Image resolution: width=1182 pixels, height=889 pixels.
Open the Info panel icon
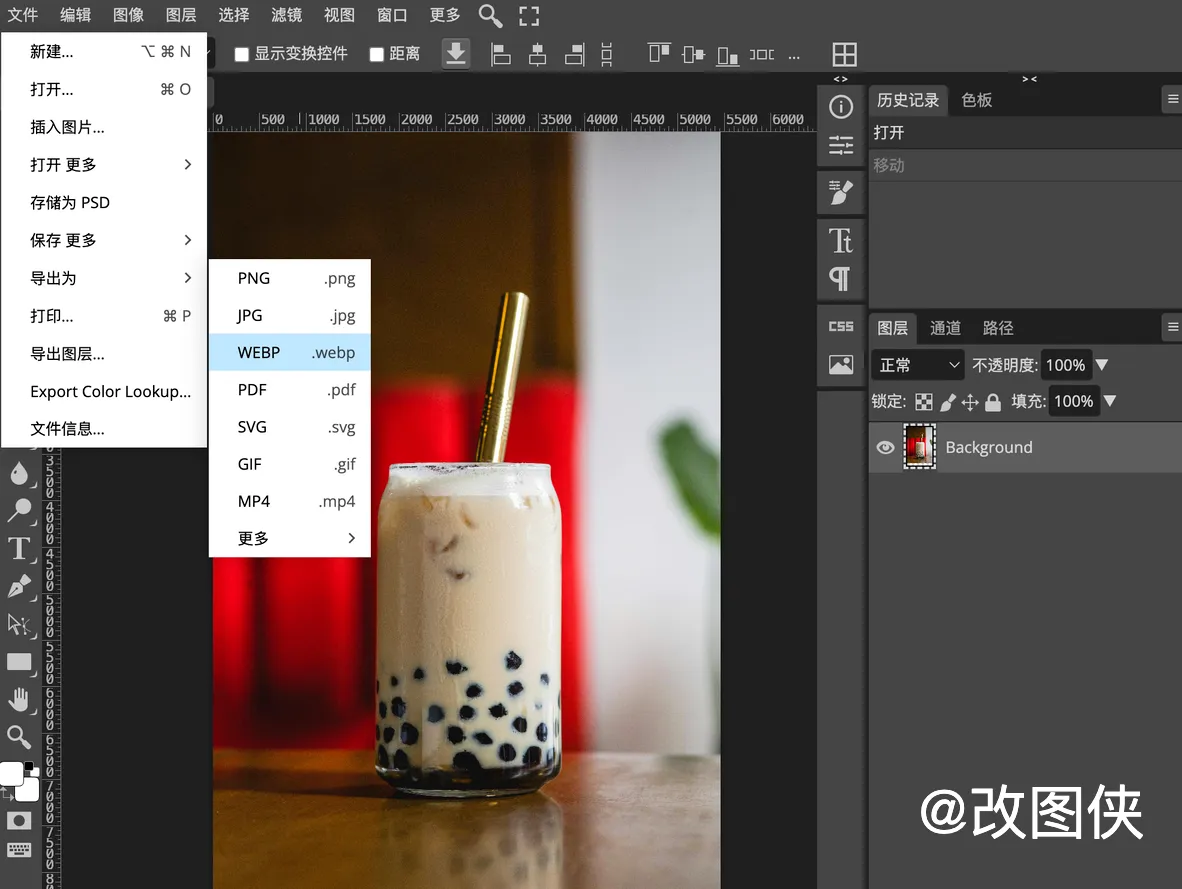pos(841,107)
